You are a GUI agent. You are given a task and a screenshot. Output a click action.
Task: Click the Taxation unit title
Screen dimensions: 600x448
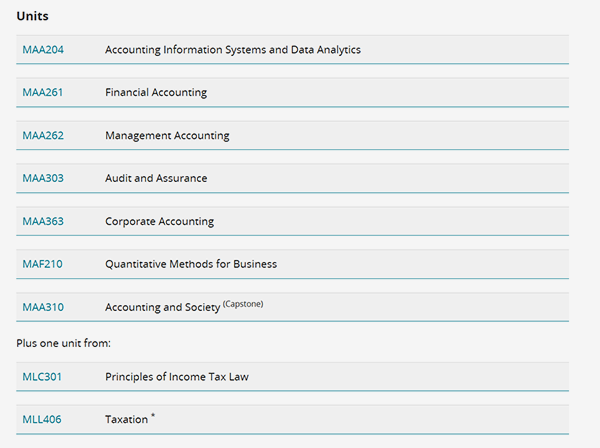(126, 420)
